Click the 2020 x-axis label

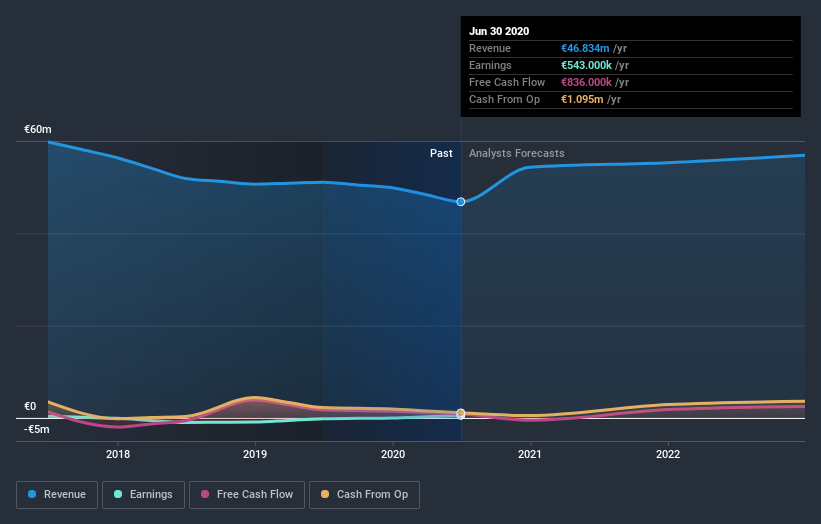pyautogui.click(x=393, y=454)
